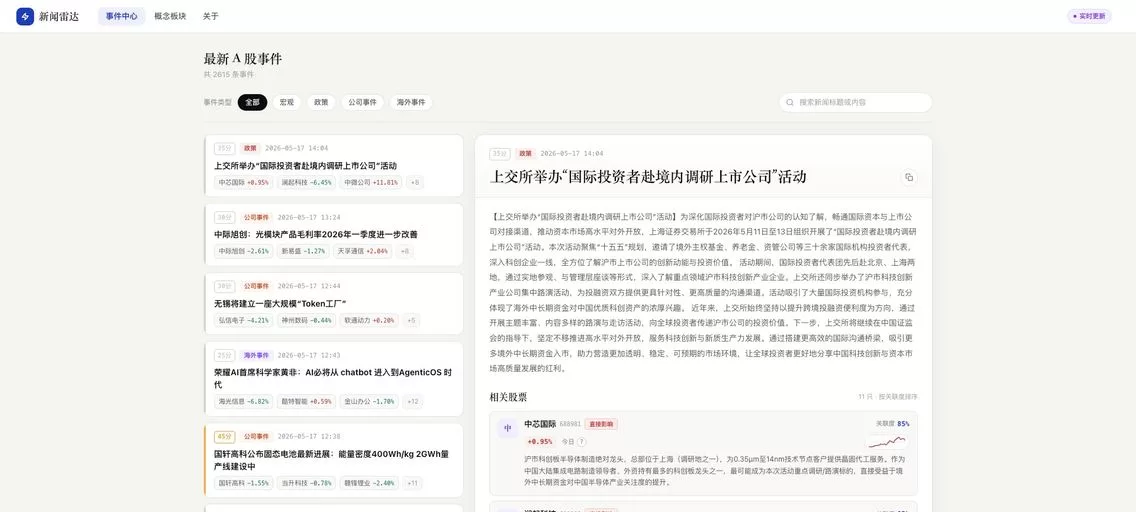This screenshot has height=512, width=1136.
Task: Expand the +11 more stocks chip
Action: [413, 483]
